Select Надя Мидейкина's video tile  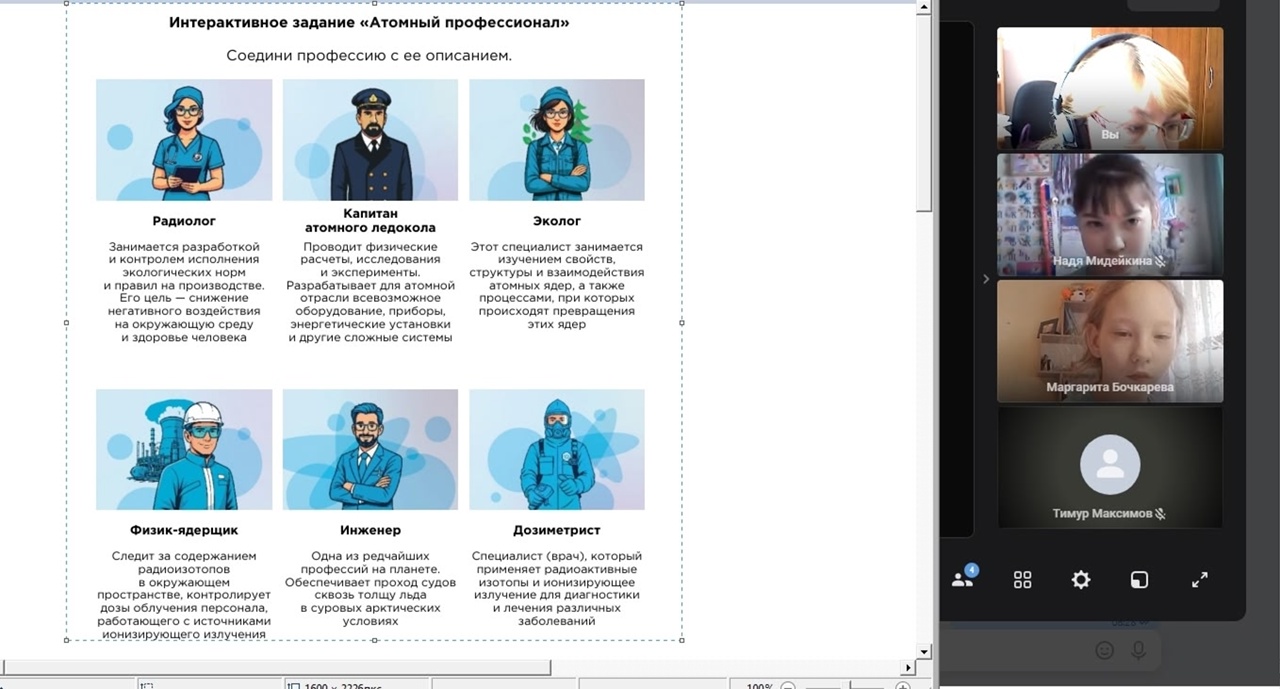pyautogui.click(x=1110, y=214)
